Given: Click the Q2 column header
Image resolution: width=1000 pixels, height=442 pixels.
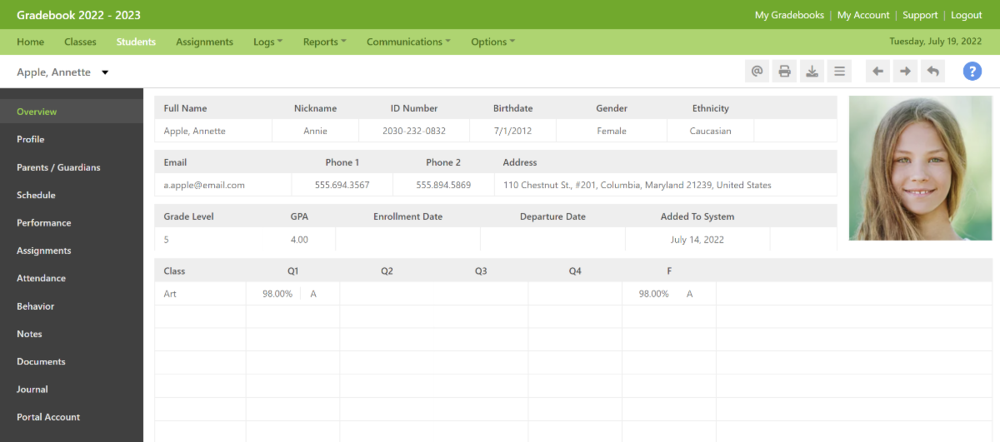Looking at the screenshot, I should (386, 271).
